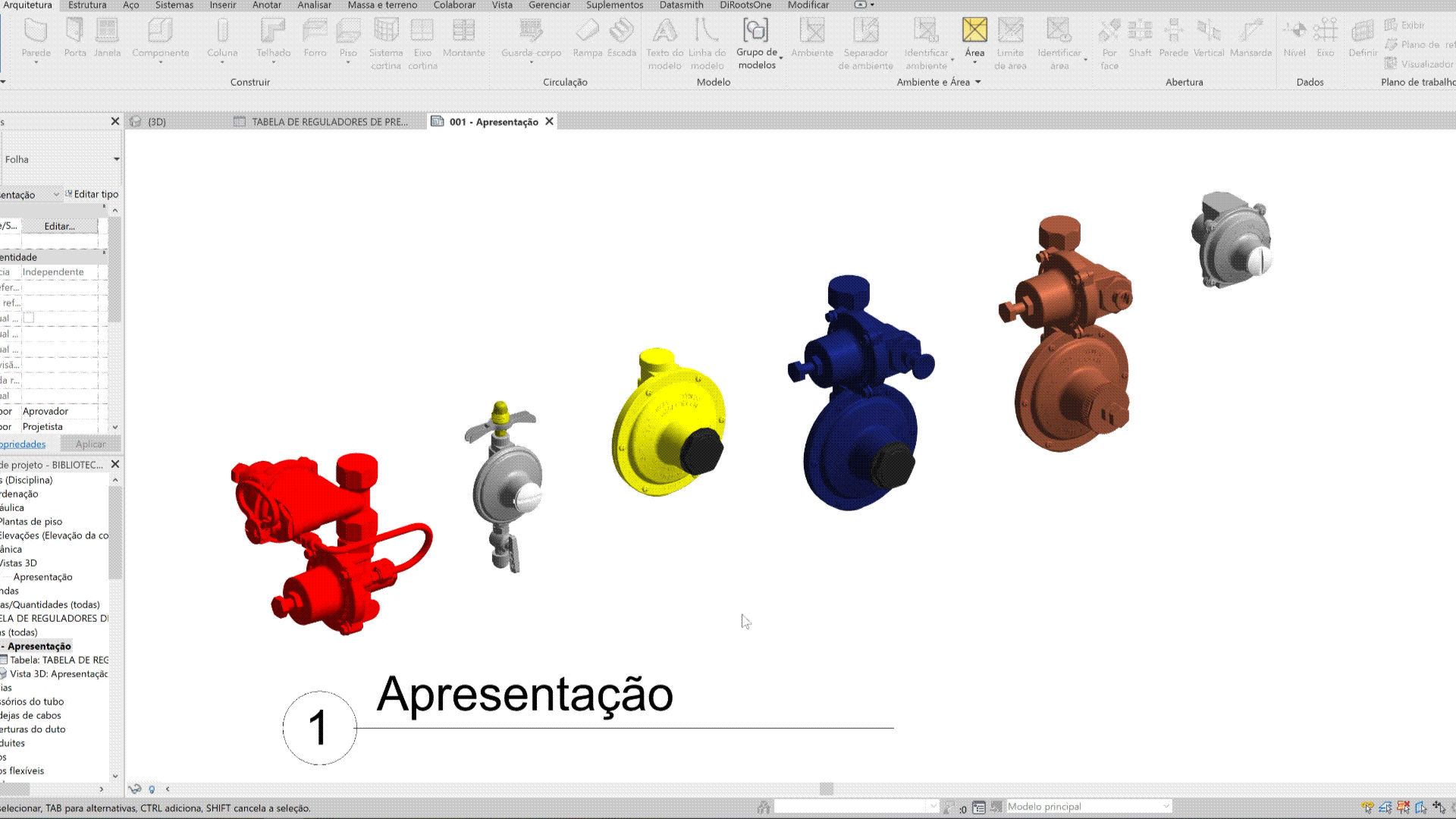Expand the Folha type selector dropdown
Viewport: 1456px width, 819px height.
click(116, 159)
